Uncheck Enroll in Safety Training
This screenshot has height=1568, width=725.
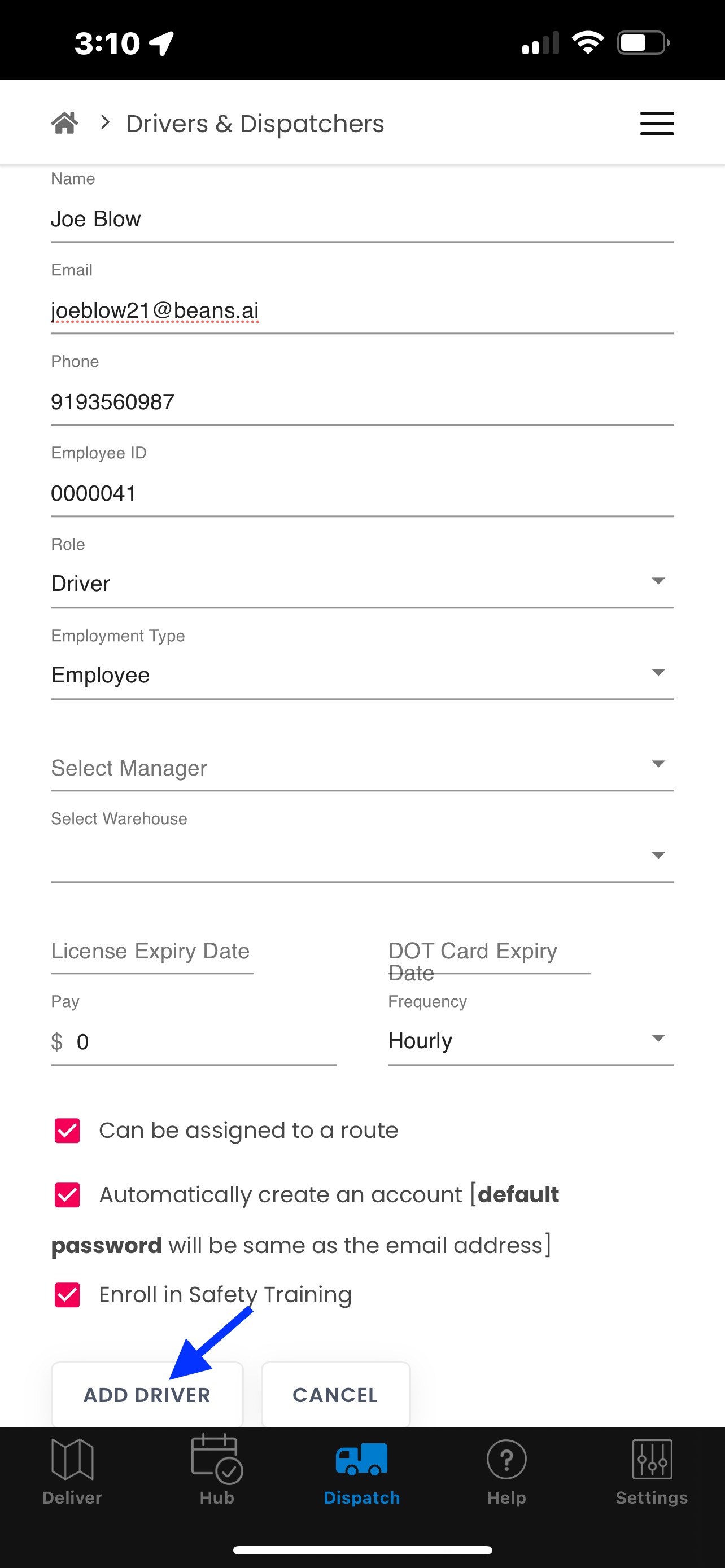pos(68,1295)
